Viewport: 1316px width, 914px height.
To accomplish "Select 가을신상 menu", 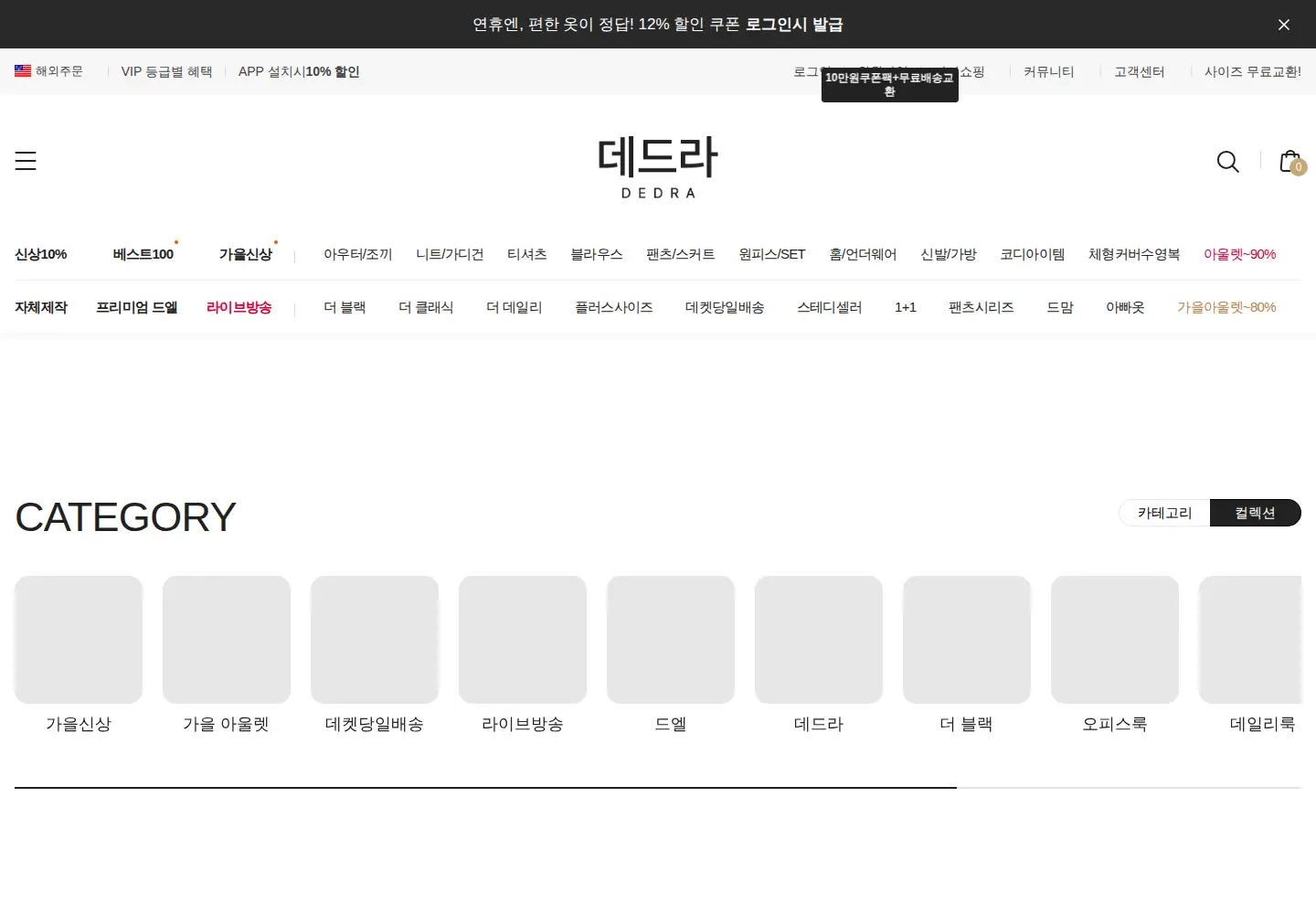I will (x=245, y=254).
